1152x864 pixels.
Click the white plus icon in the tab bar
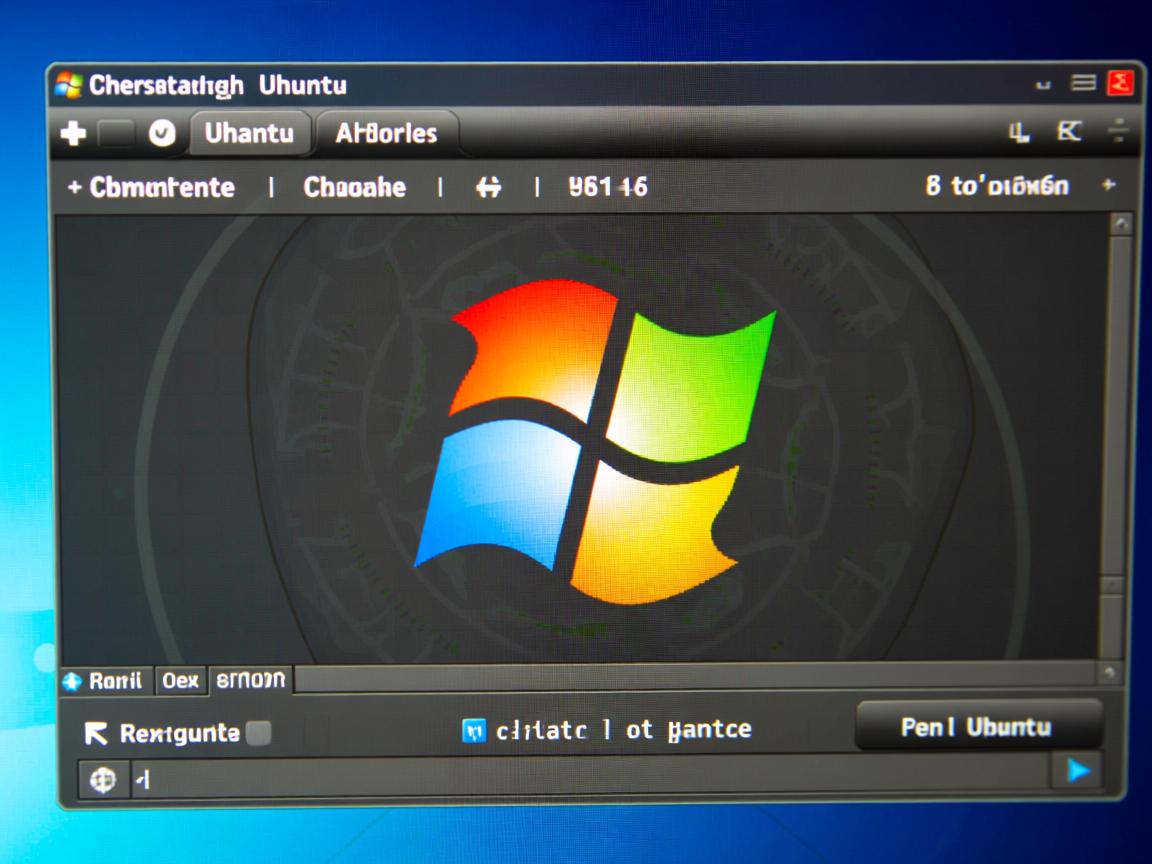(x=74, y=134)
